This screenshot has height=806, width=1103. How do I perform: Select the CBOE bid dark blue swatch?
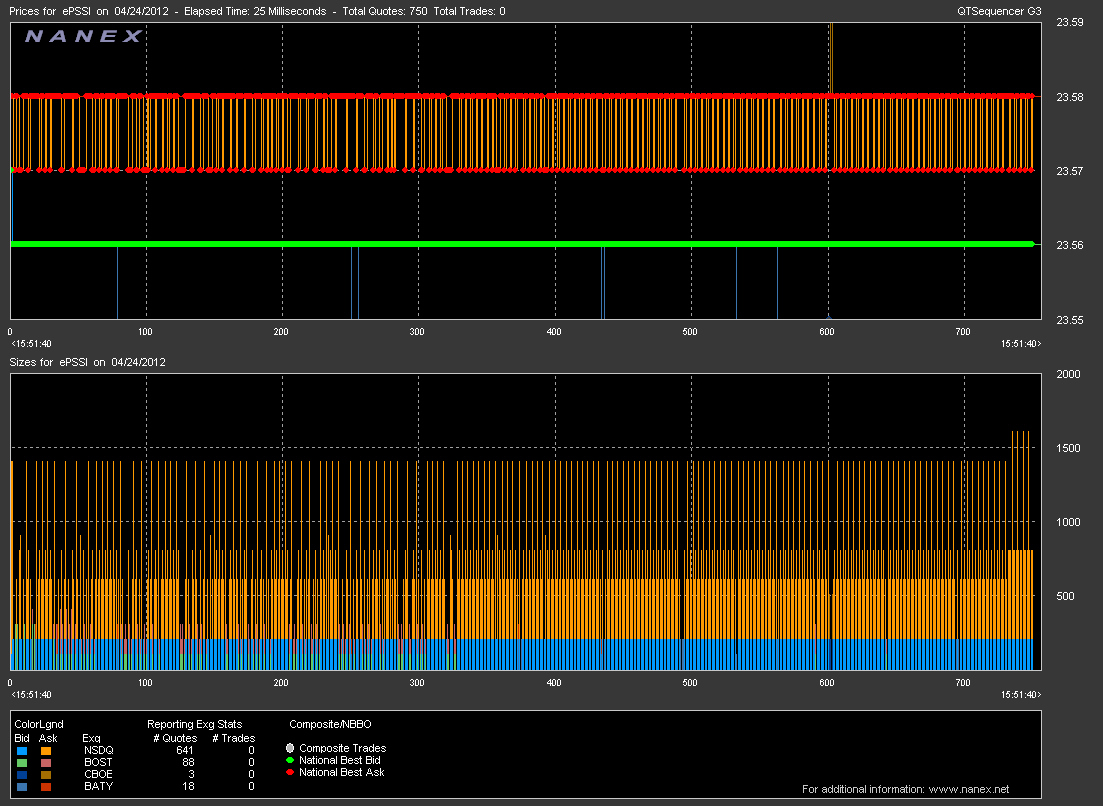pos(22,774)
